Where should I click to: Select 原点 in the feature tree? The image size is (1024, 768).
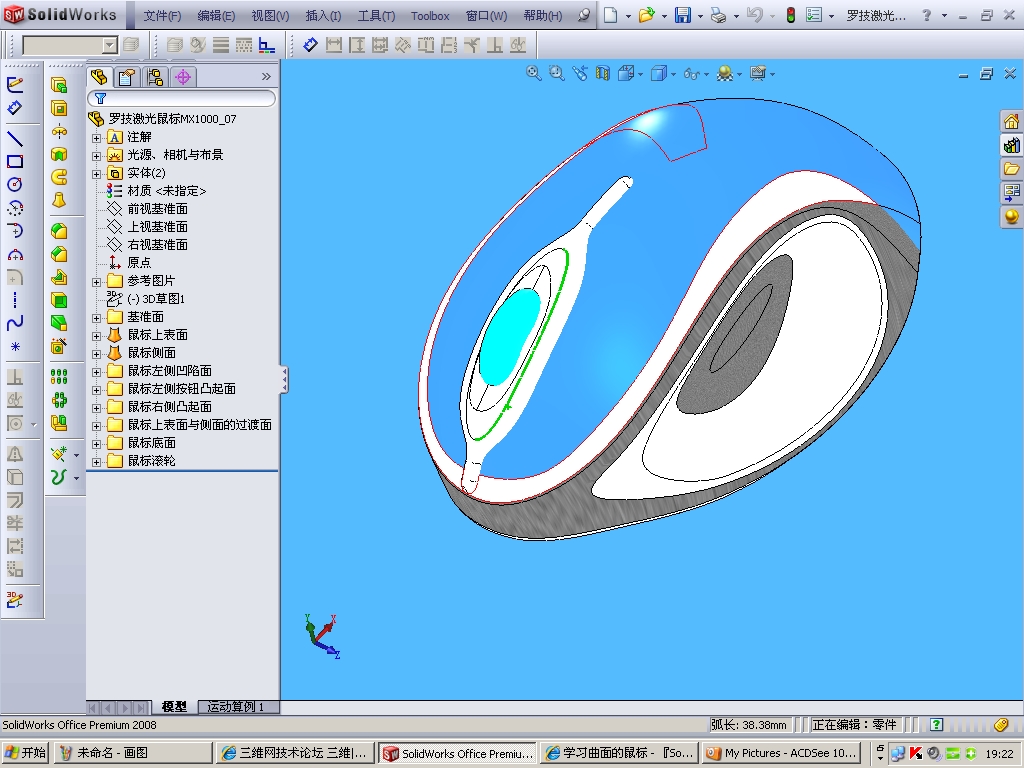(x=139, y=263)
